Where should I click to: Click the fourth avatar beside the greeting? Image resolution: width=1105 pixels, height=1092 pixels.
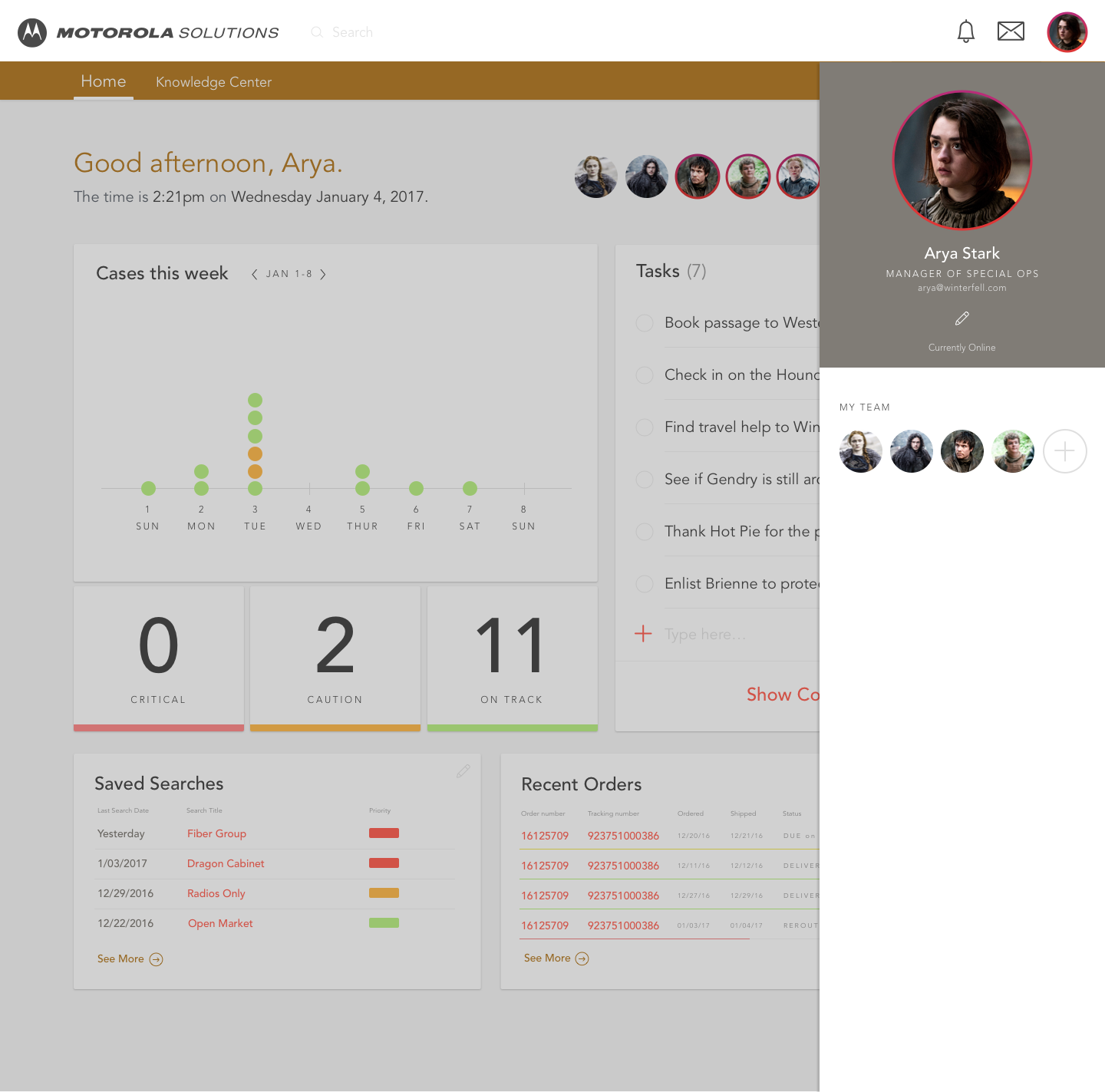point(748,177)
